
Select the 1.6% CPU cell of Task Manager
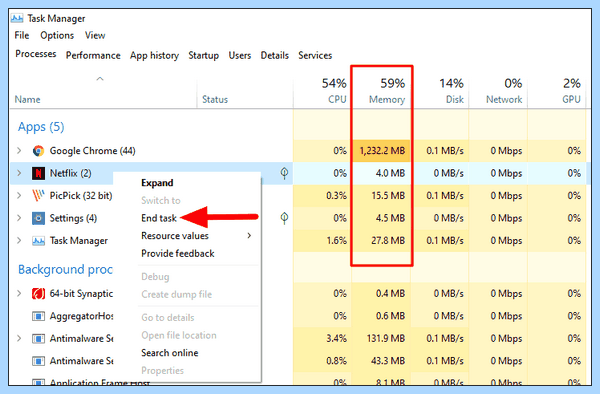pos(322,241)
